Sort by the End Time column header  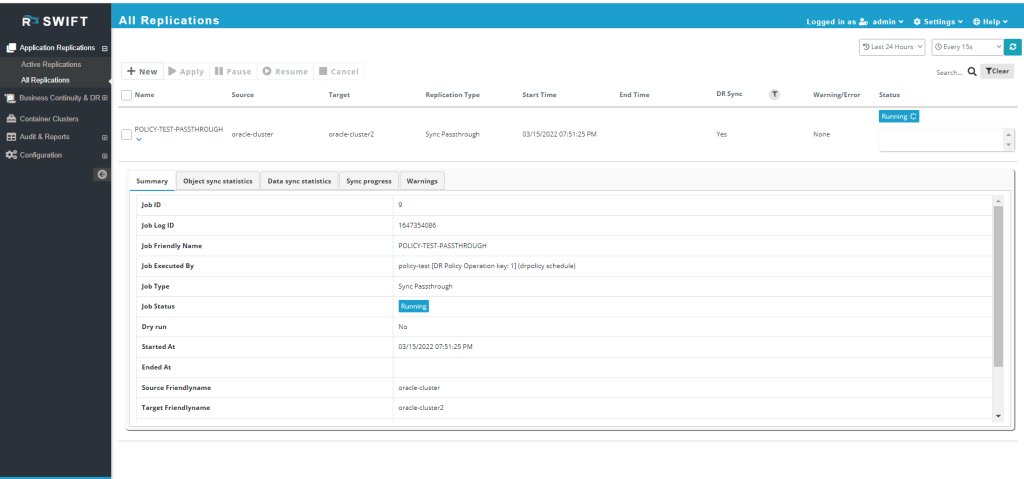click(634, 95)
